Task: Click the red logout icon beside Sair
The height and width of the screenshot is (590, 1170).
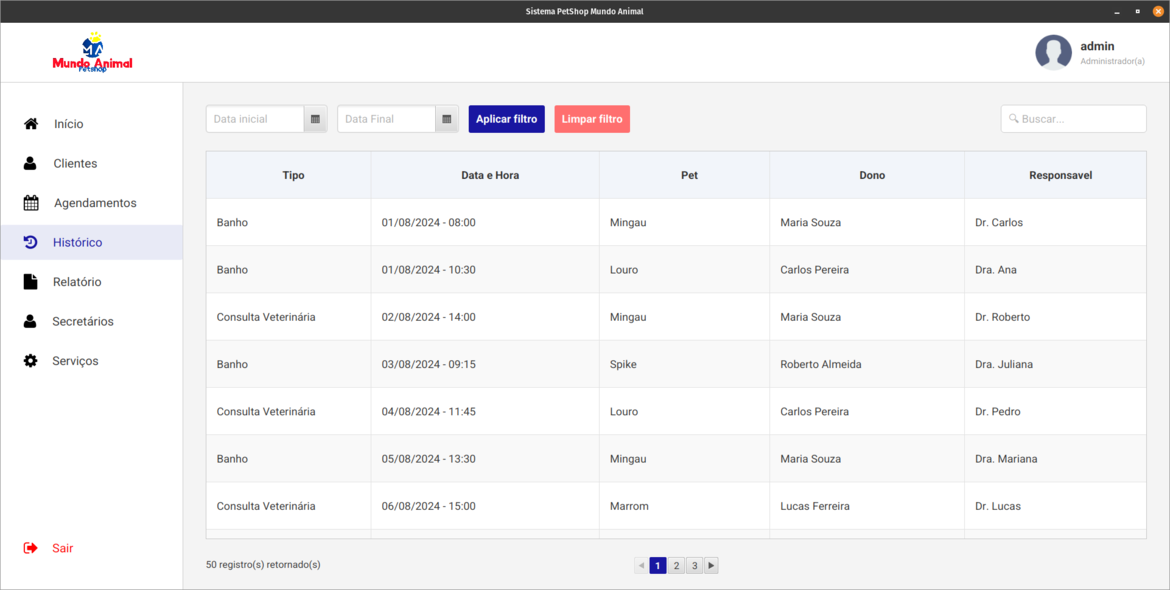Action: click(30, 548)
